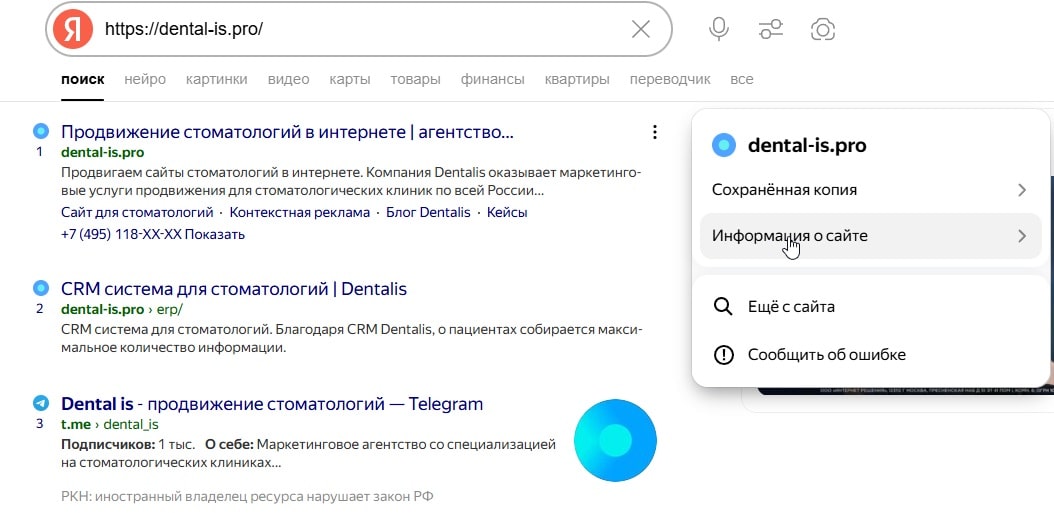Open CRM система для стоматологий link
Viewport: 1054px width, 513px height.
pos(234,289)
